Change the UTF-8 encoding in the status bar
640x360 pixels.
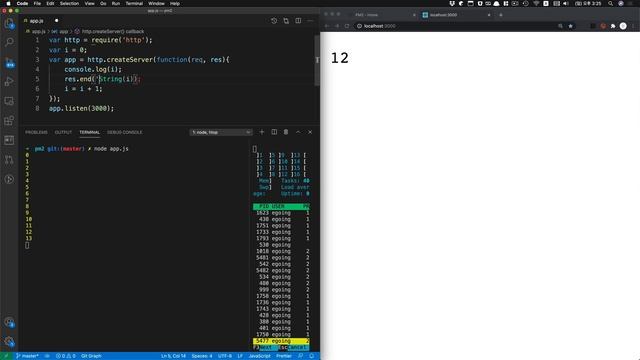tap(225, 356)
